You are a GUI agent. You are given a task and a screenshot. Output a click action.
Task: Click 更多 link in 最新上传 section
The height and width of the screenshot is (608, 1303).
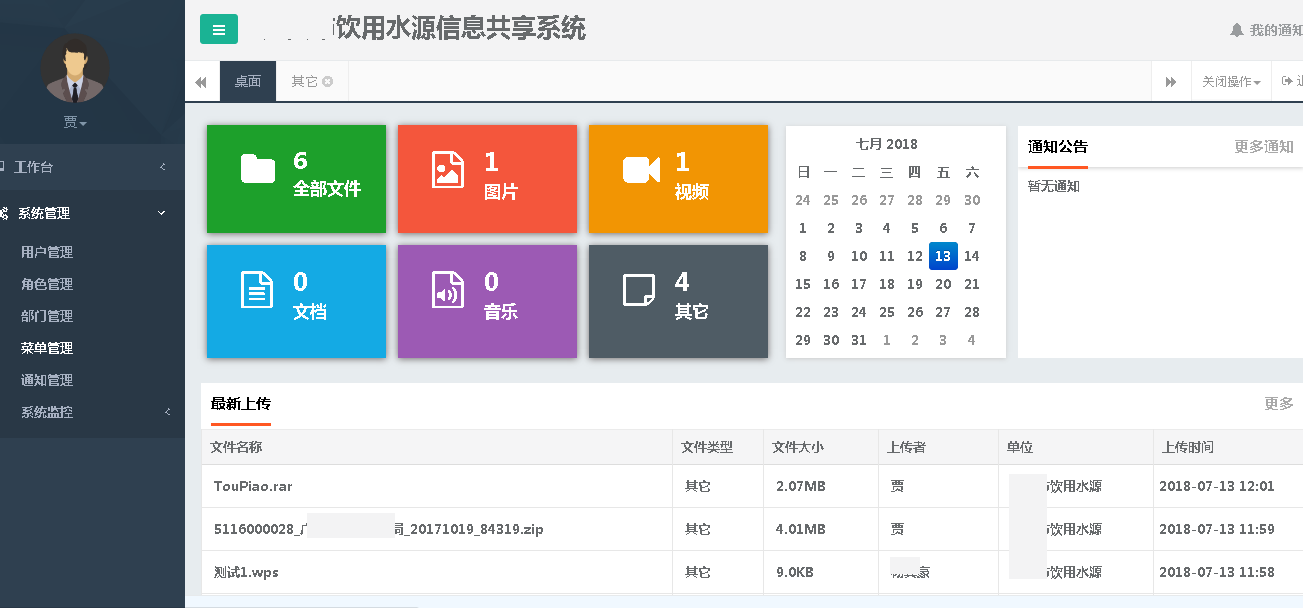coord(1278,404)
